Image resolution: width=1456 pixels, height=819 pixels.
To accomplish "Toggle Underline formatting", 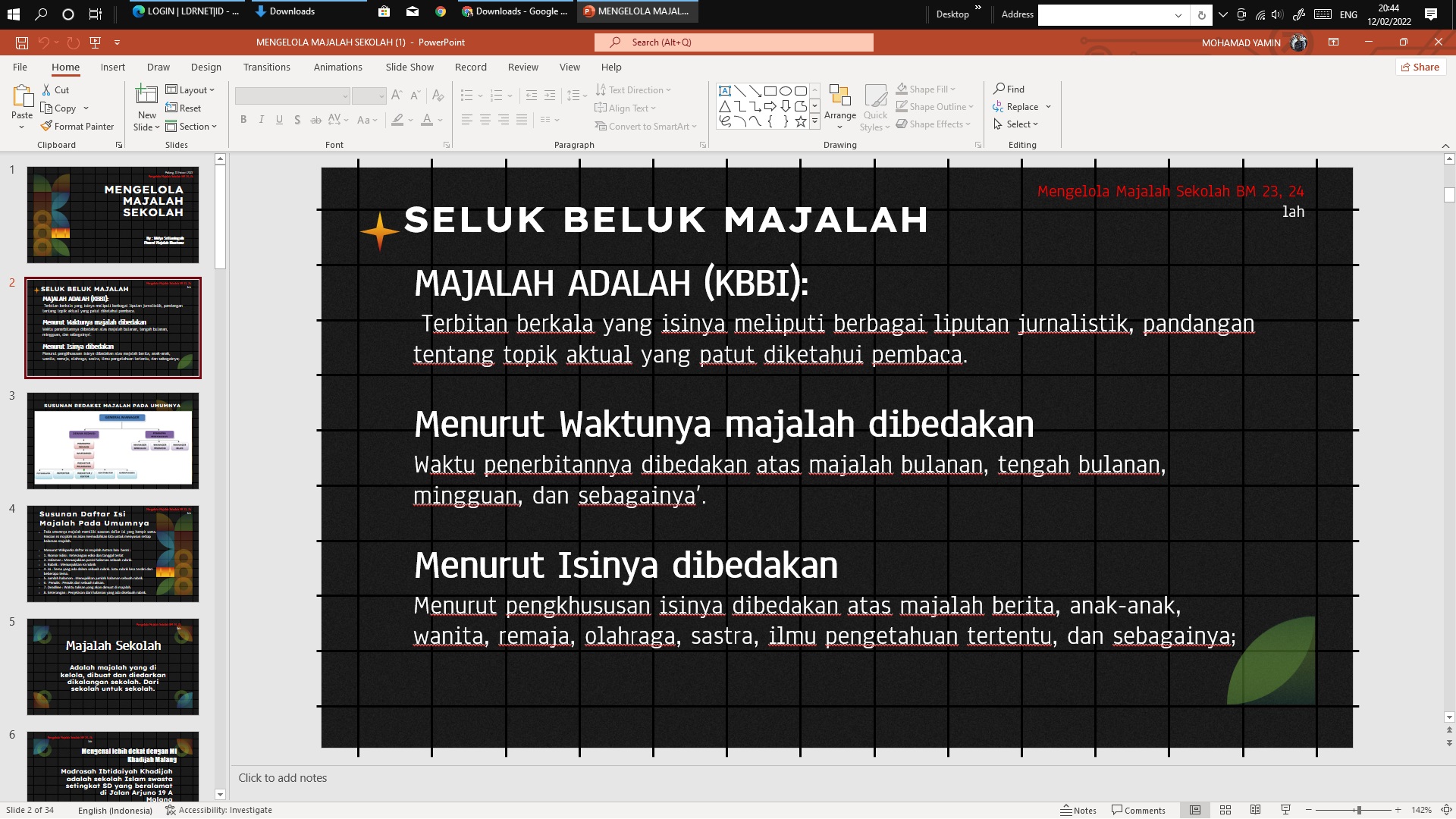I will pos(280,120).
